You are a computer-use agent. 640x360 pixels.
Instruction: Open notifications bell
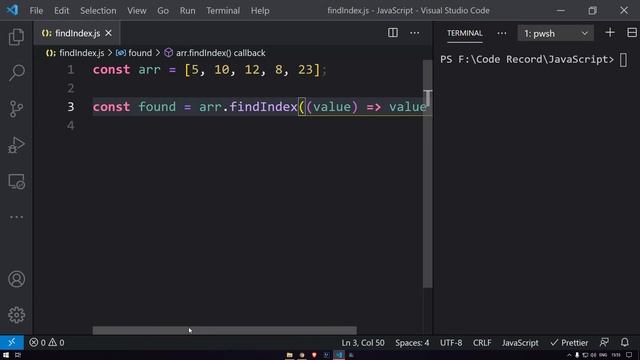point(624,342)
